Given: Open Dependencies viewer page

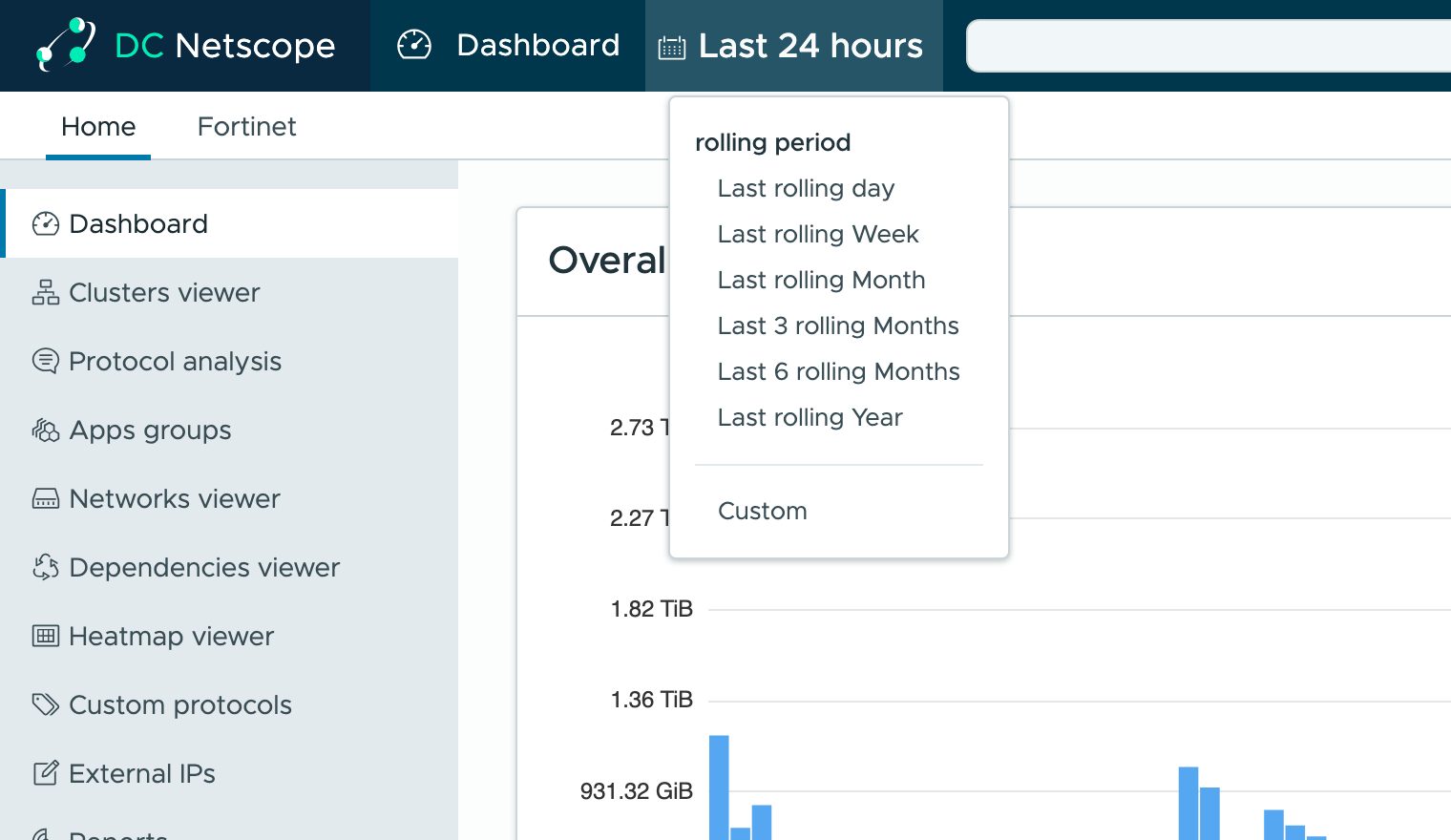Looking at the screenshot, I should pos(229,567).
